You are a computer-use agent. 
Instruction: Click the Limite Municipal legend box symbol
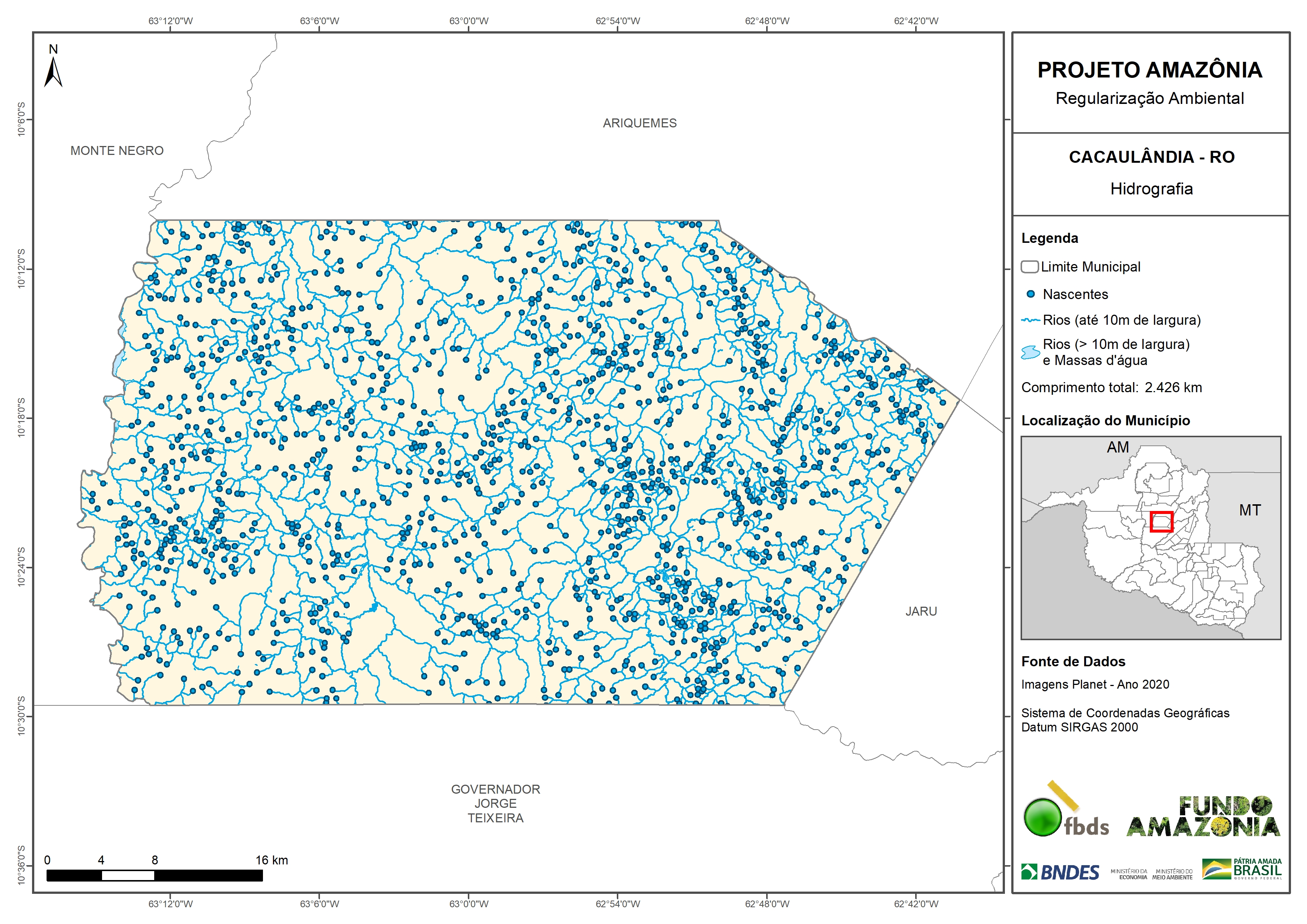pos(1029,267)
